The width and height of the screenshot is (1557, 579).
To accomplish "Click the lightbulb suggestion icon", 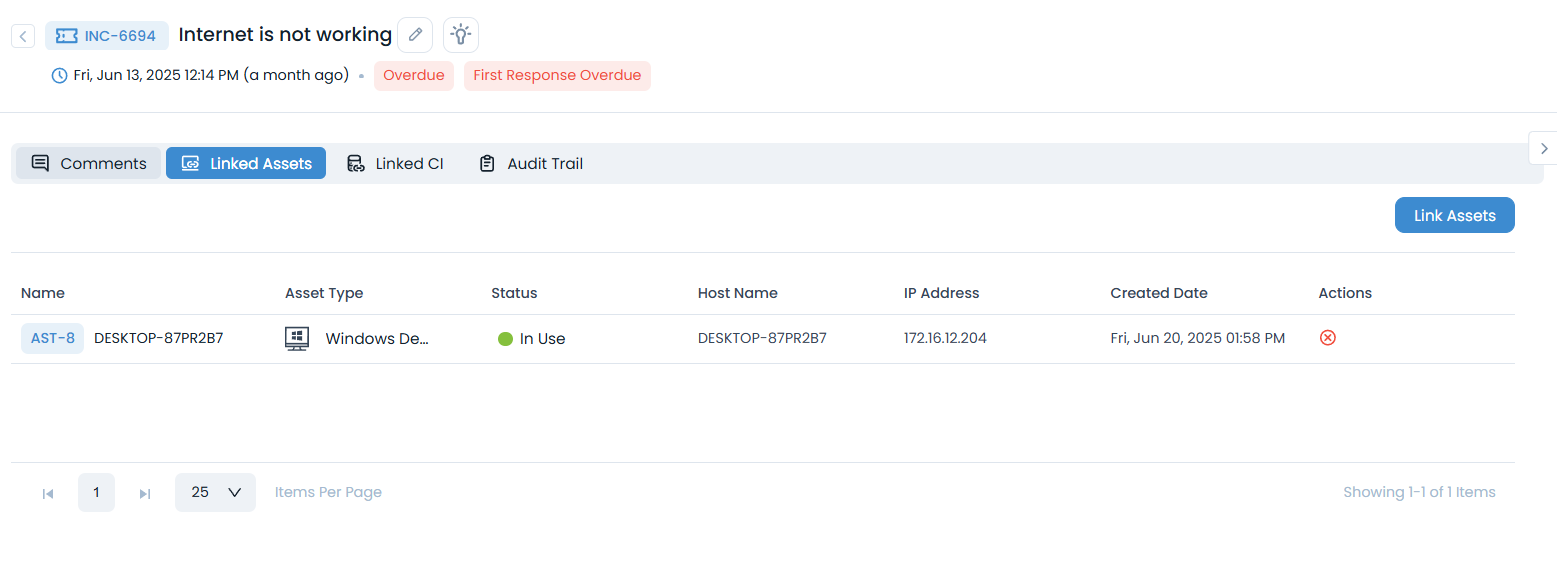I will click(x=460, y=35).
